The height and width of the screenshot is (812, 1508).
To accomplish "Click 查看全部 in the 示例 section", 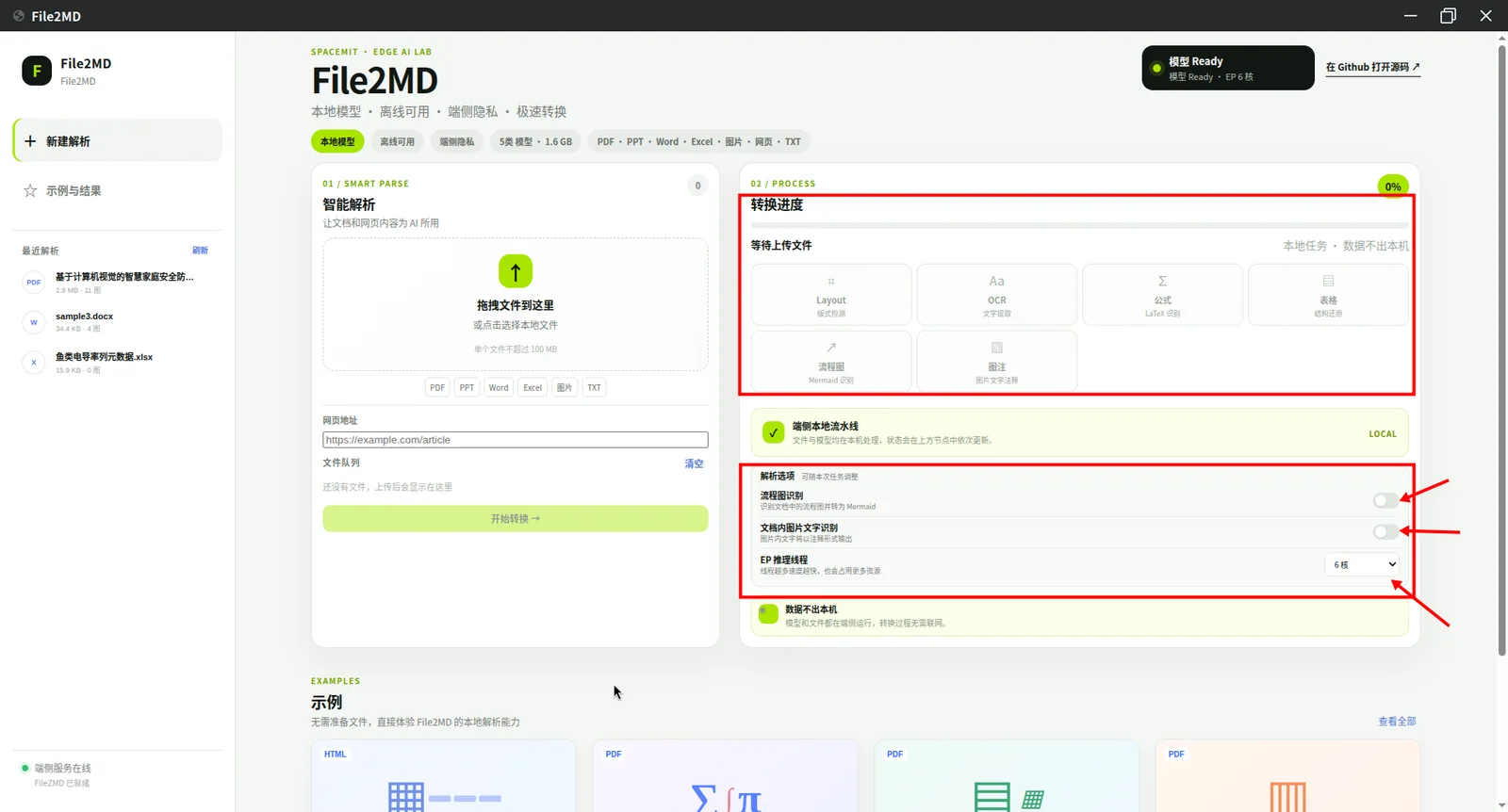I will 1397,722.
